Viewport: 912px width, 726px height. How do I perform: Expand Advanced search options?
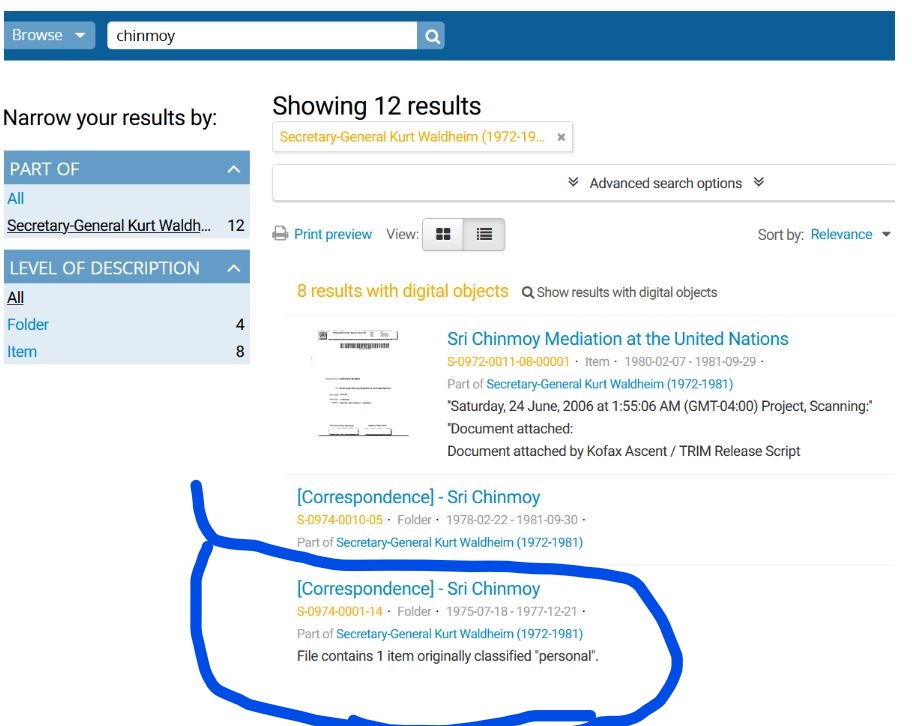pos(665,183)
